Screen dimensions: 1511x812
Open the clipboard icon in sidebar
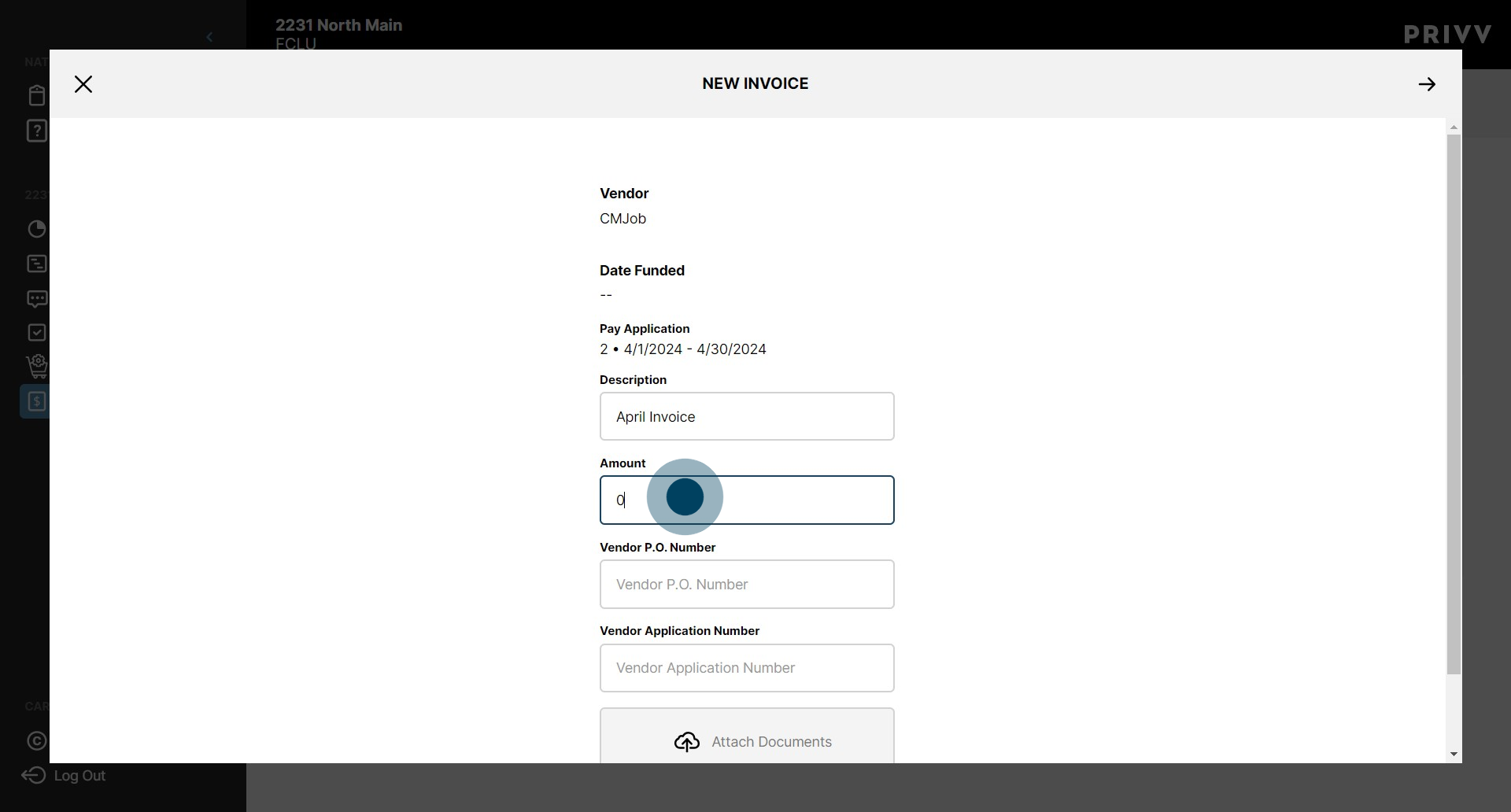[37, 95]
